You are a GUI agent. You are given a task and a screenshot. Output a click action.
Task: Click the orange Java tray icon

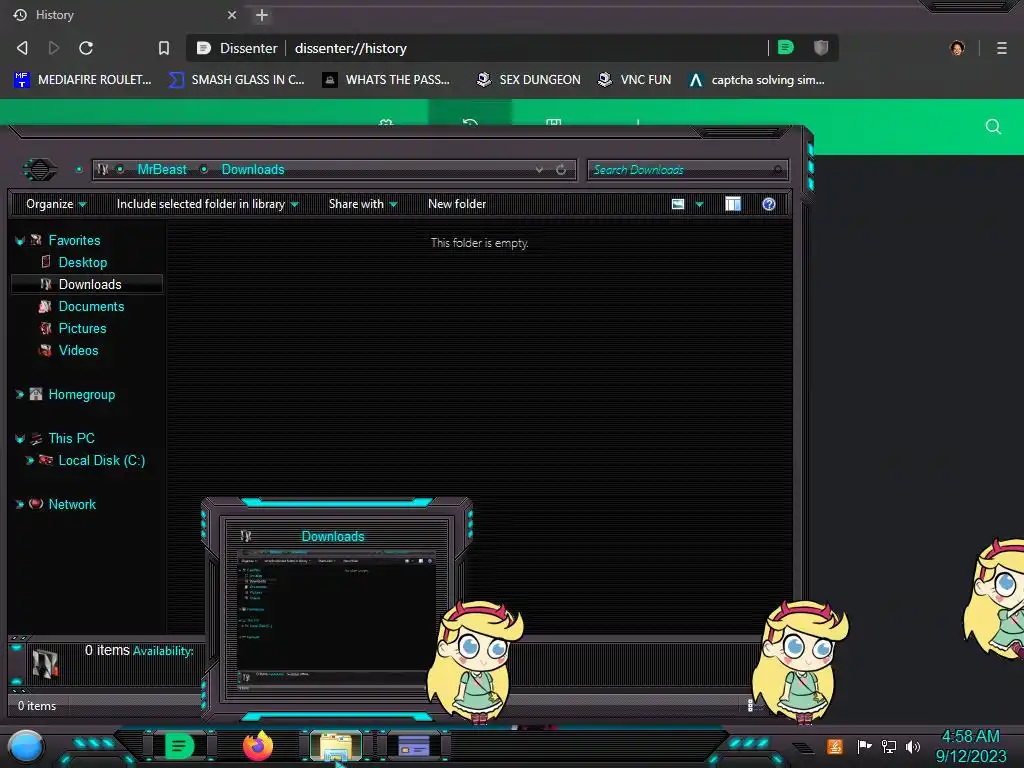835,746
